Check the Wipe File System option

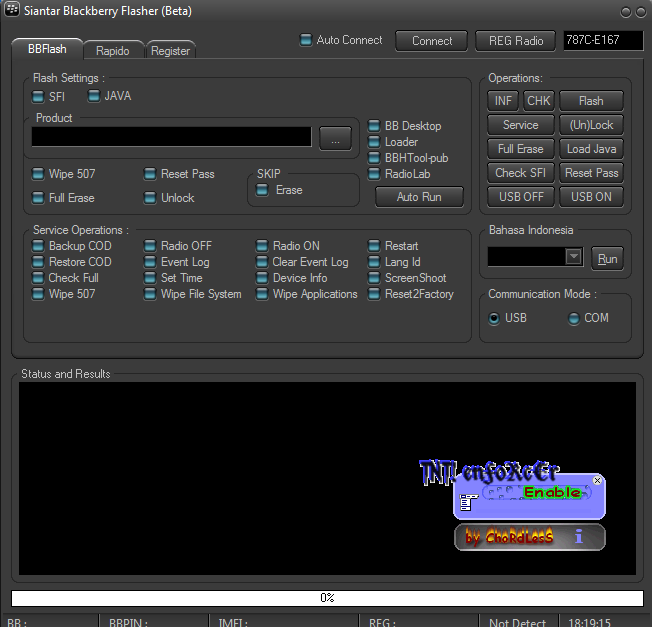(150, 294)
